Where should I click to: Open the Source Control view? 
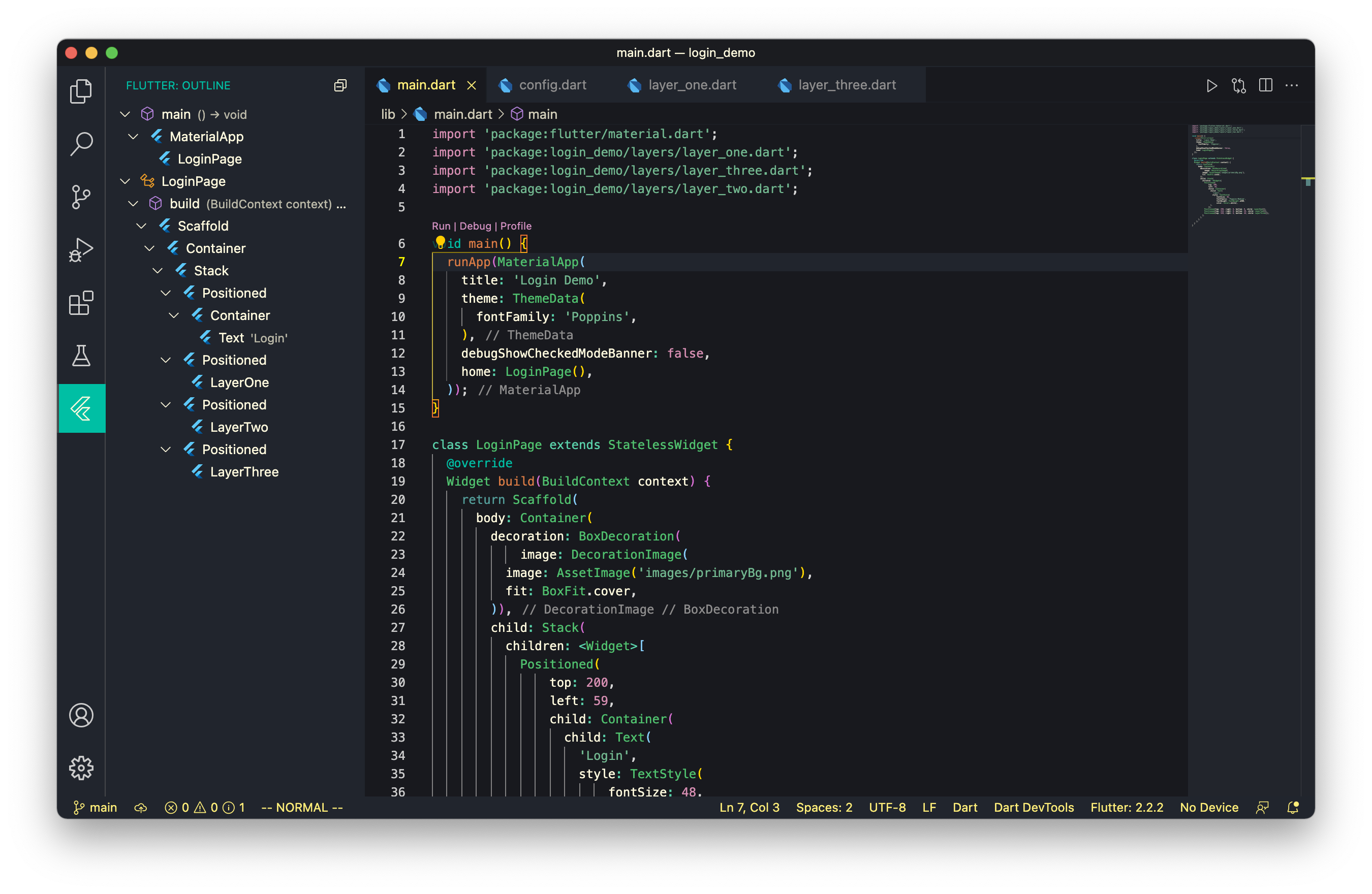[81, 197]
